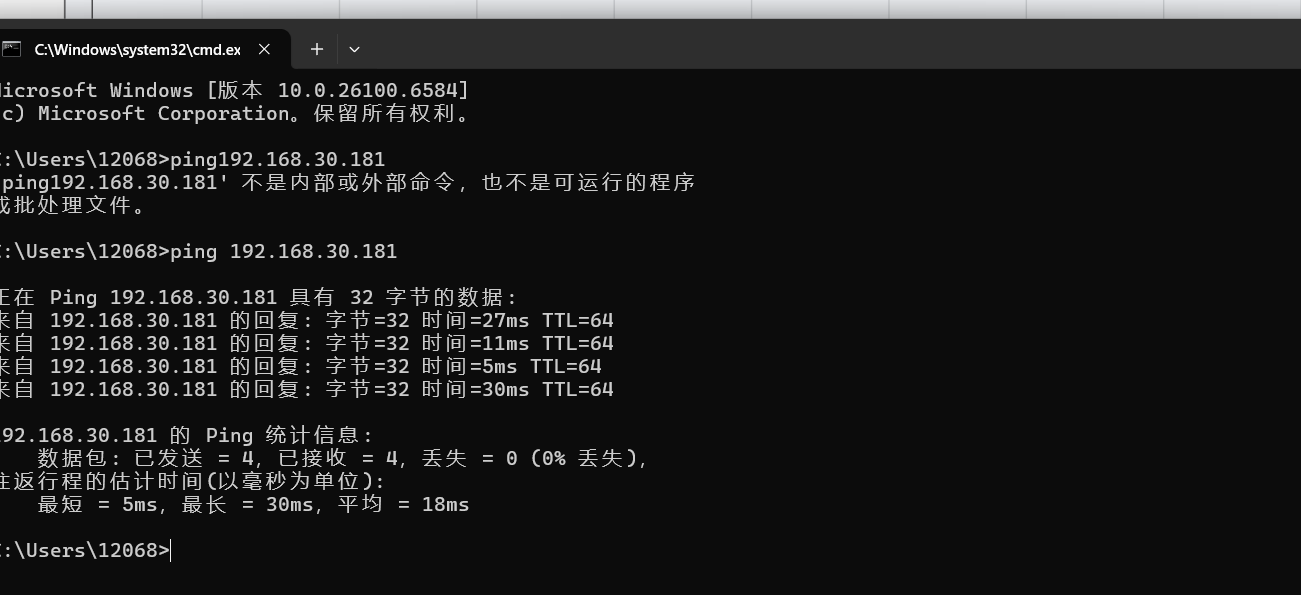Click the 'ping 192.168.30.181' command line
The image size is (1301, 595).
198,252
